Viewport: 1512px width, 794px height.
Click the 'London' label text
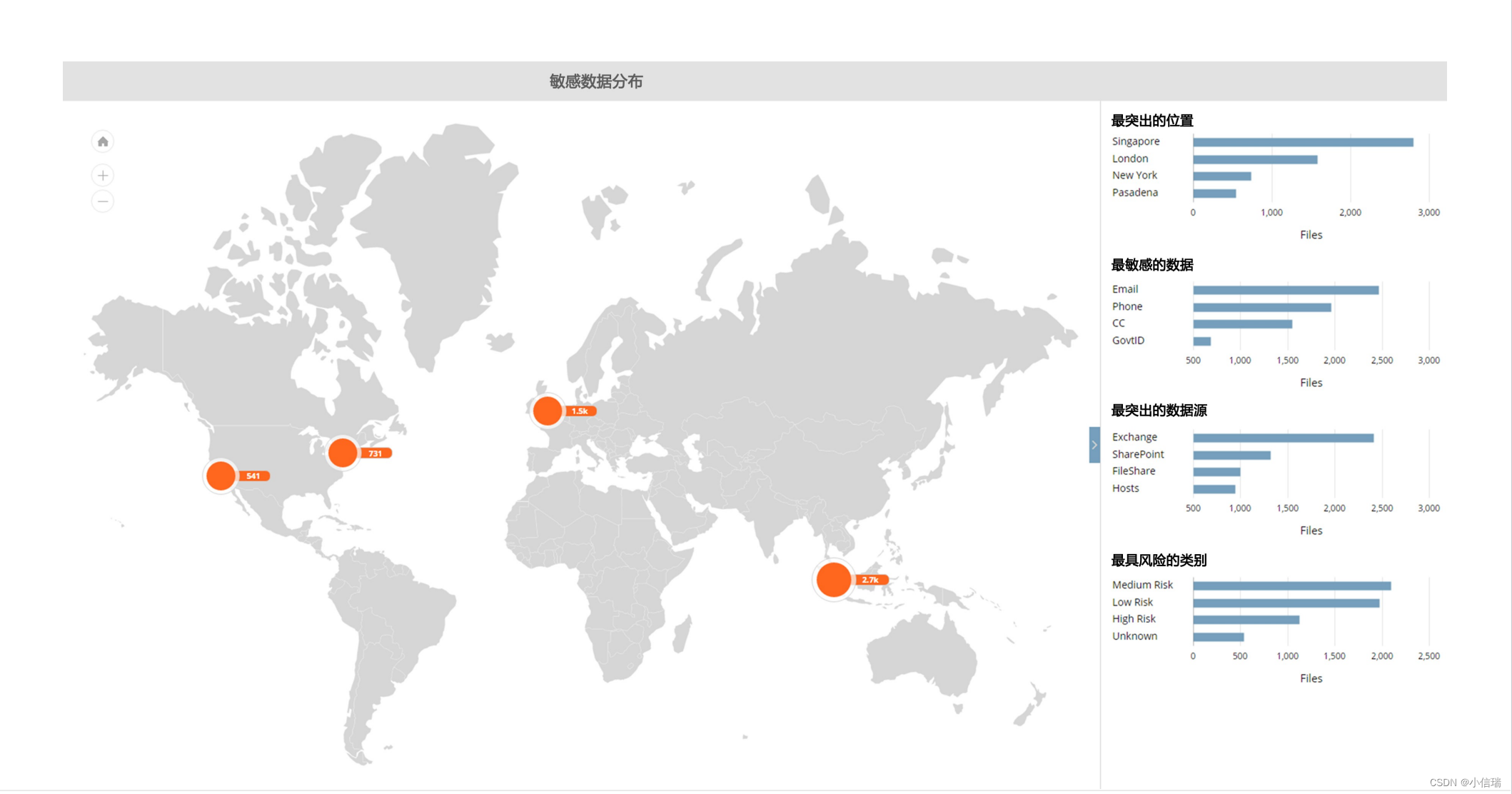pos(1130,159)
